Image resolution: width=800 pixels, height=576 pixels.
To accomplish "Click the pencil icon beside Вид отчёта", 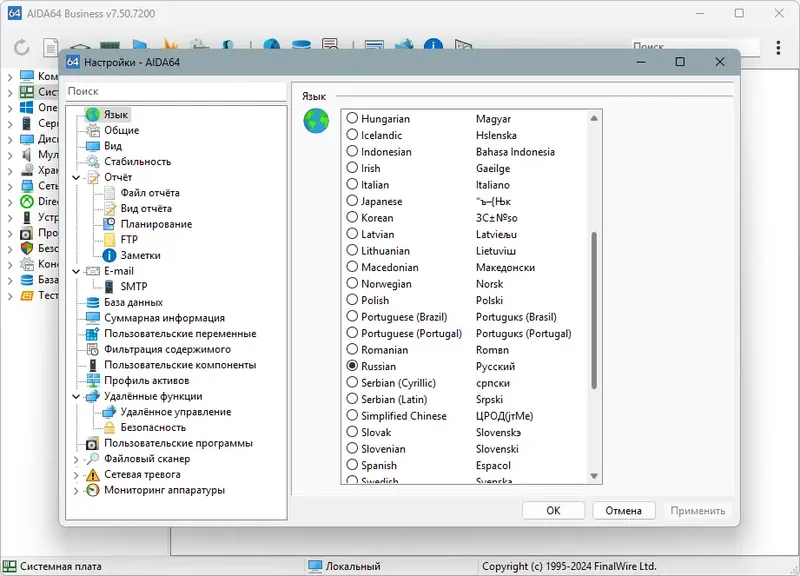I will pos(109,208).
